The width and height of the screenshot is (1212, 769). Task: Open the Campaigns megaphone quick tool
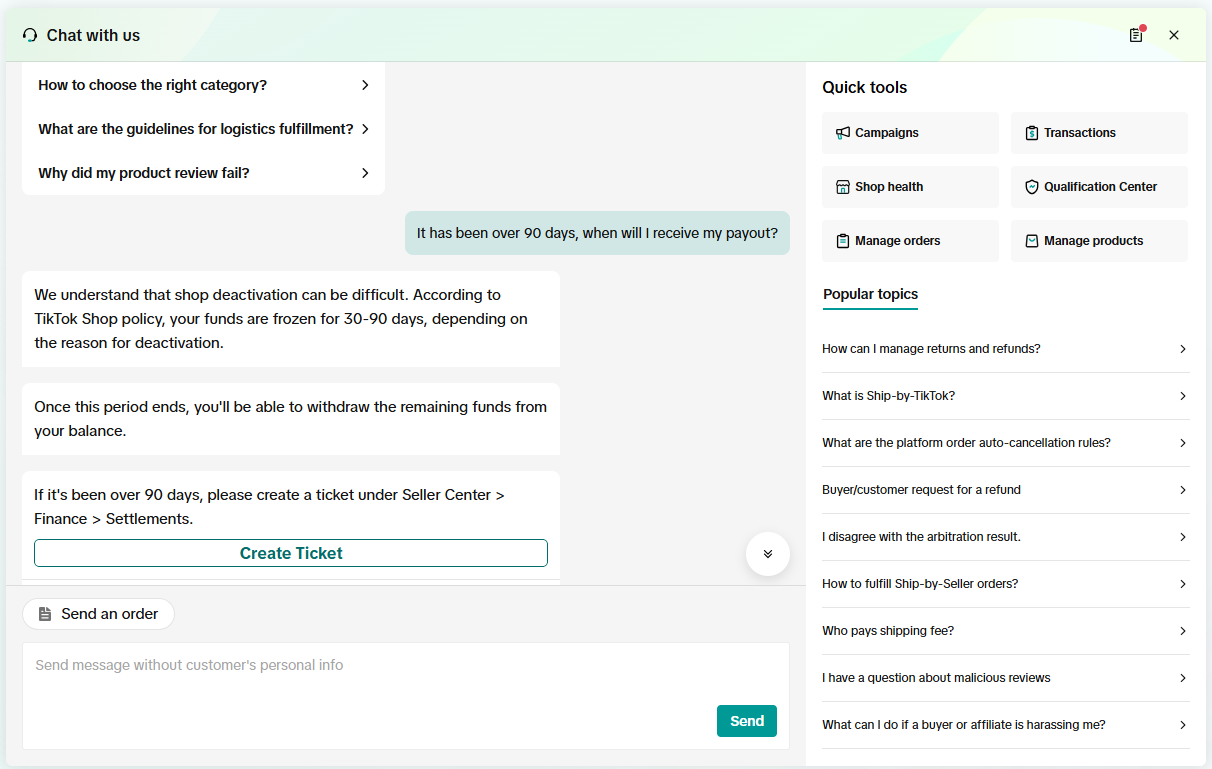[910, 133]
